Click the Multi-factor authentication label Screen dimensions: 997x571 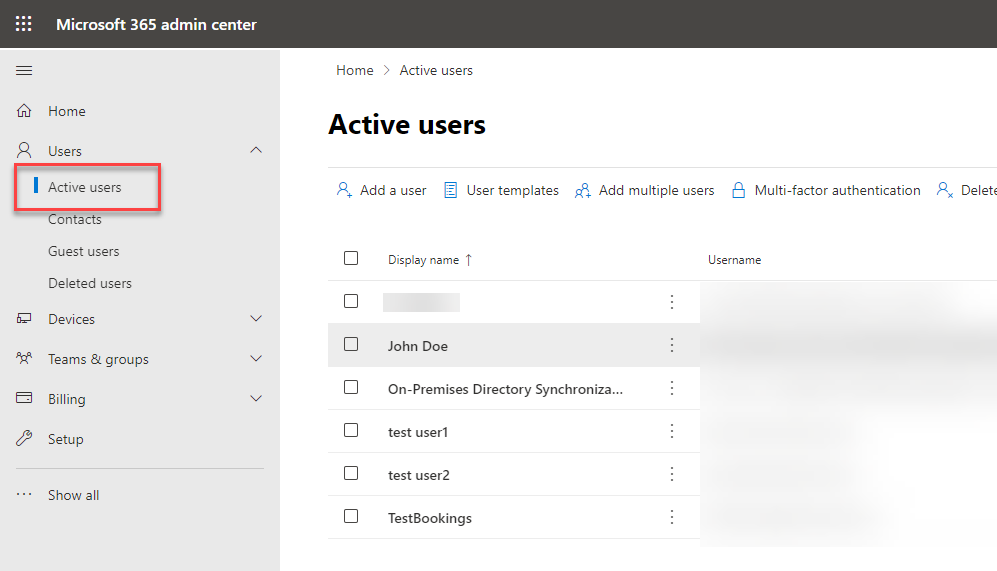[837, 190]
